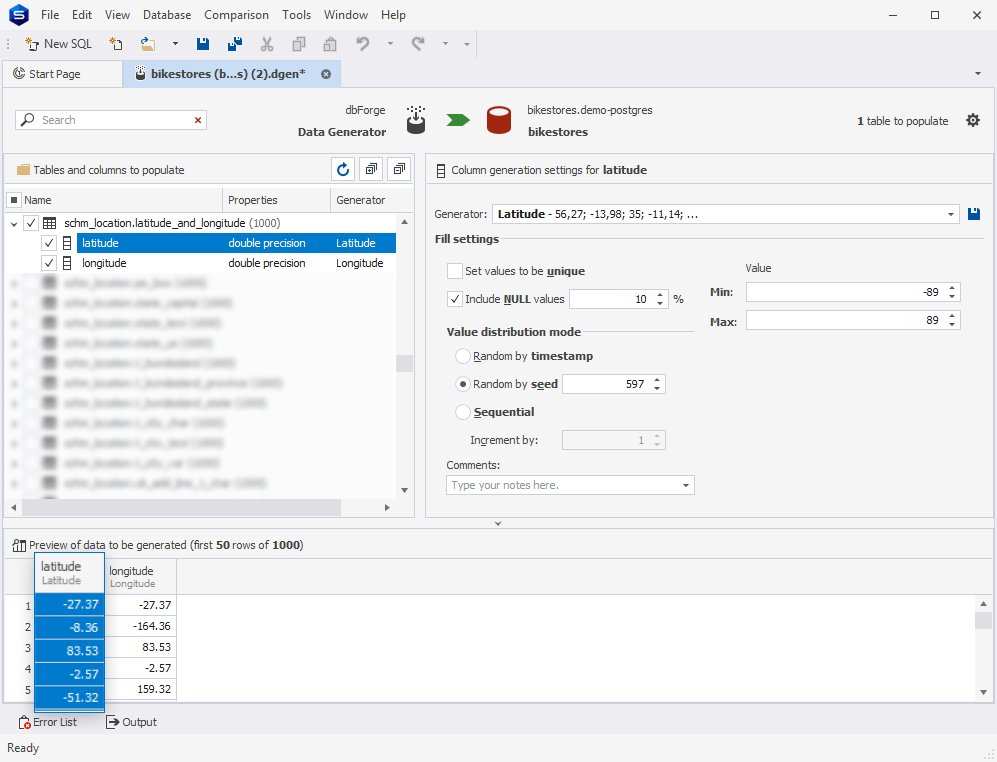Image resolution: width=997 pixels, height=762 pixels.
Task: Select the longitude column row
Action: (236, 263)
